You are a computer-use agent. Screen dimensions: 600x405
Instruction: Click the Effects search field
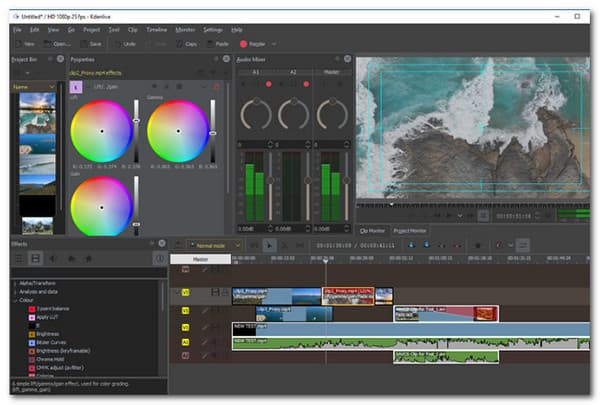88,272
